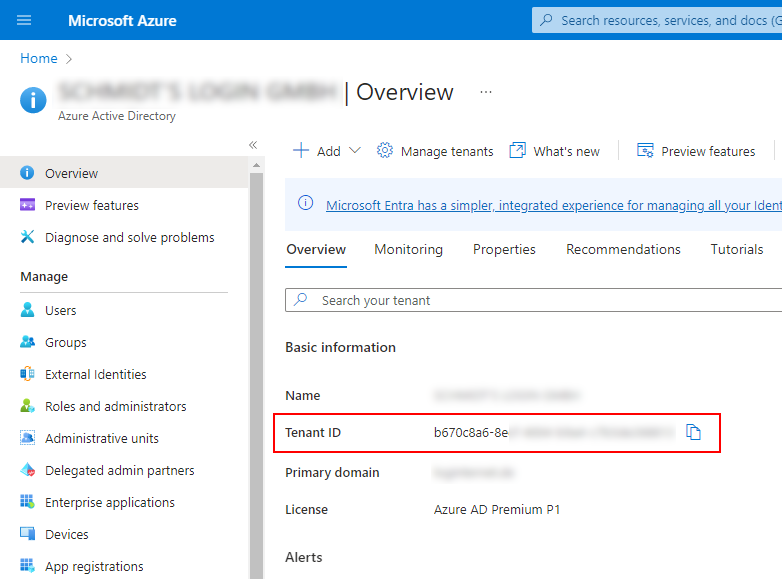Open What's new

click(567, 151)
